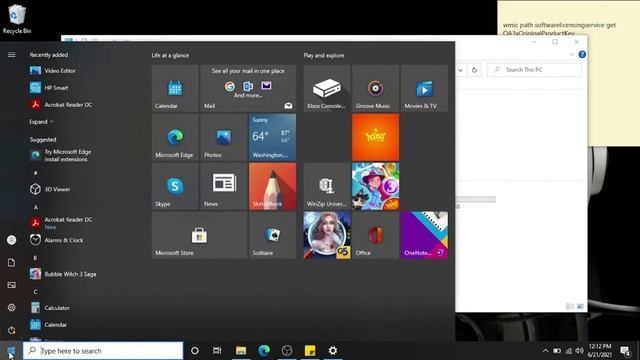The height and width of the screenshot is (360, 640).
Task: Click the Windows Start button
Action: coord(11,351)
